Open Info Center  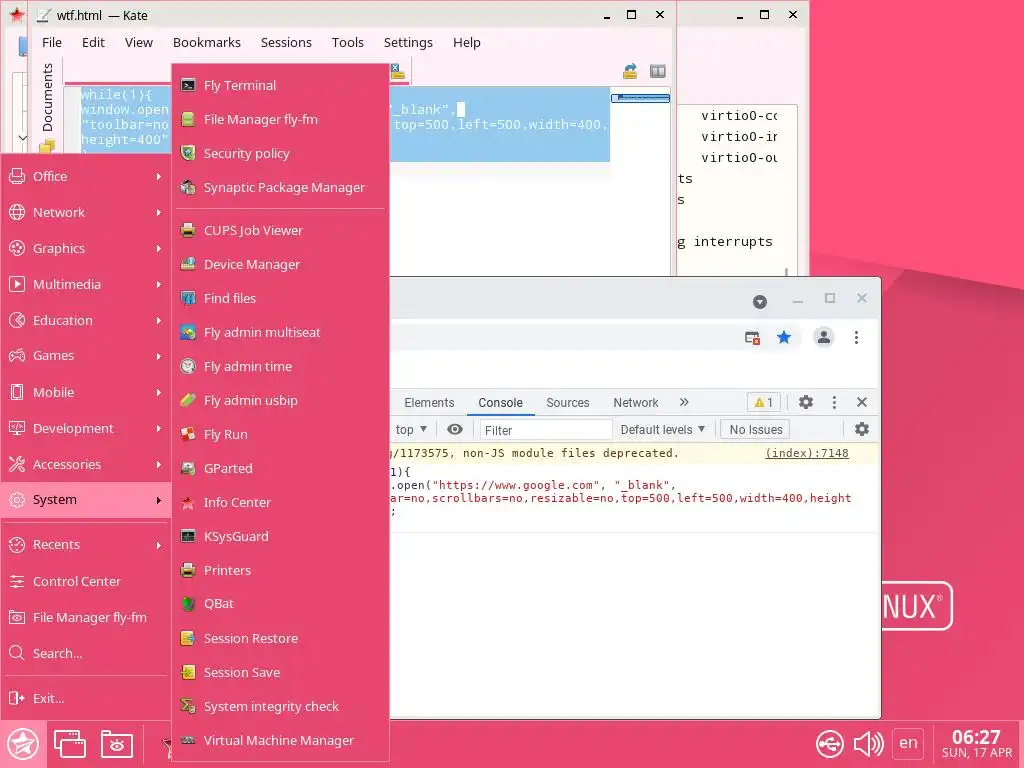(x=281, y=502)
